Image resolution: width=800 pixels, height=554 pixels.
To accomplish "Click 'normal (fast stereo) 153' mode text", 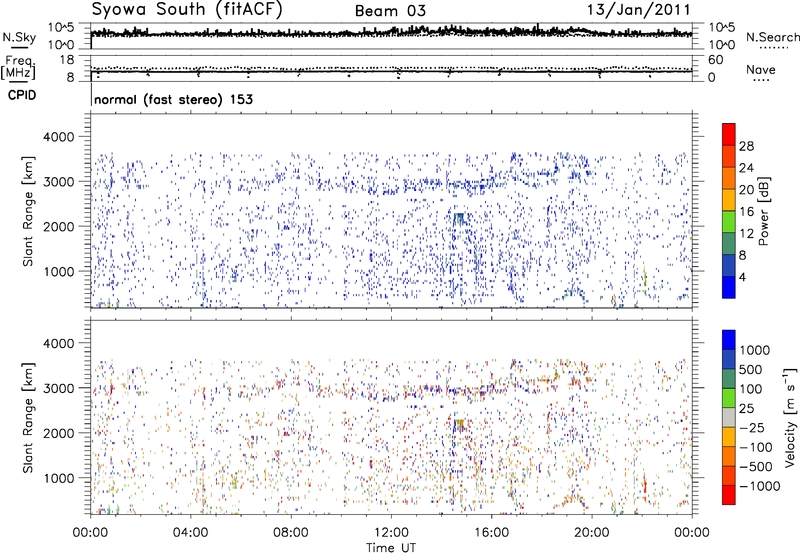I will point(173,99).
